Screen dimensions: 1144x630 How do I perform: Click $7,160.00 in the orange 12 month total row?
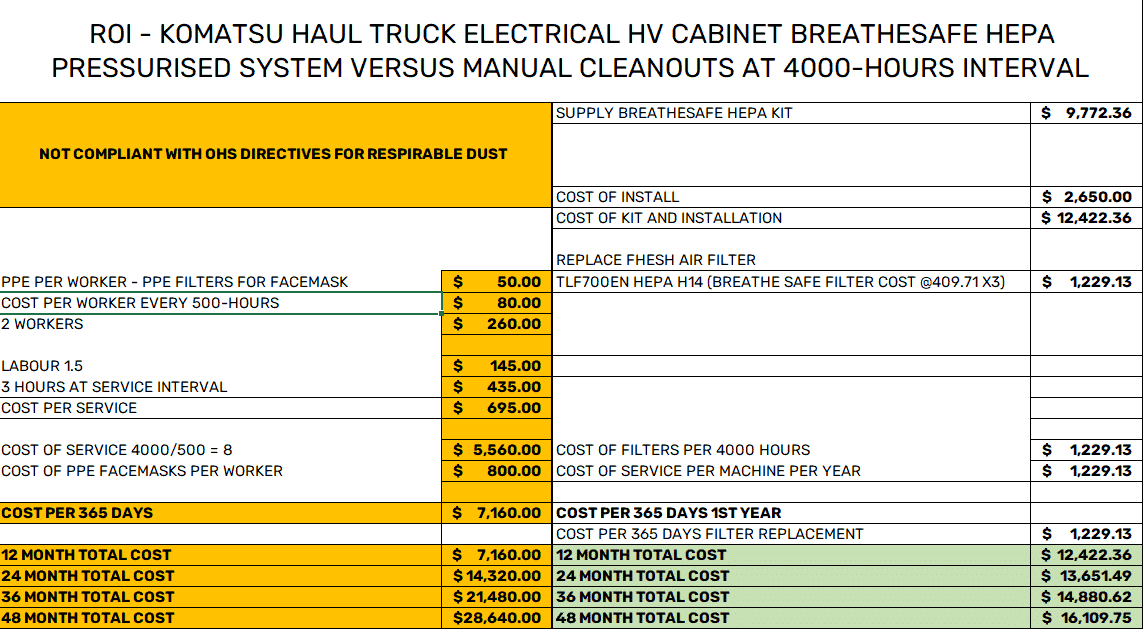coord(497,555)
